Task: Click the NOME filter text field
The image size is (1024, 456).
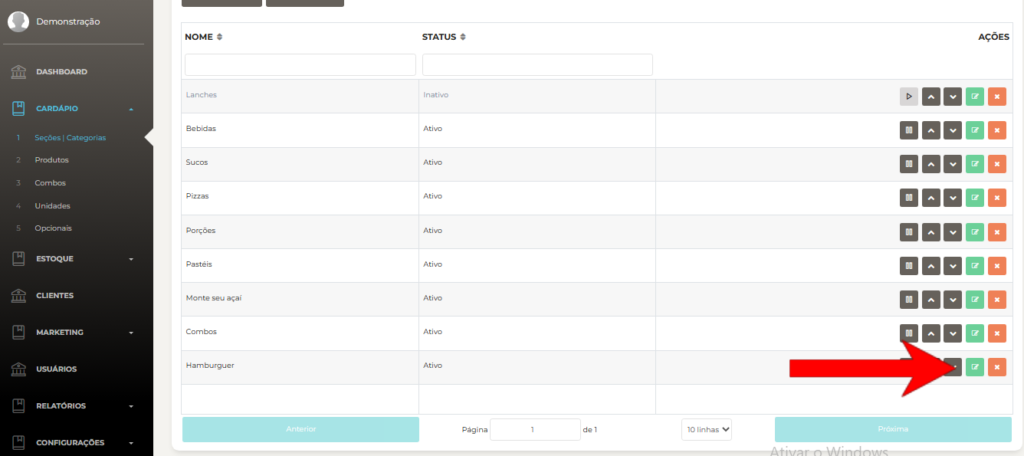Action: pos(300,65)
